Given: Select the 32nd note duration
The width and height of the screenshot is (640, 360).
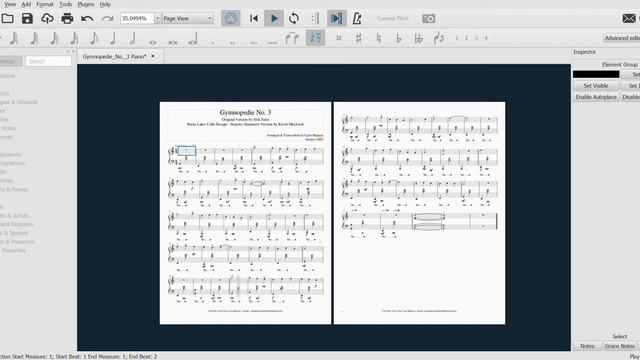Looking at the screenshot, I should (x=54, y=38).
